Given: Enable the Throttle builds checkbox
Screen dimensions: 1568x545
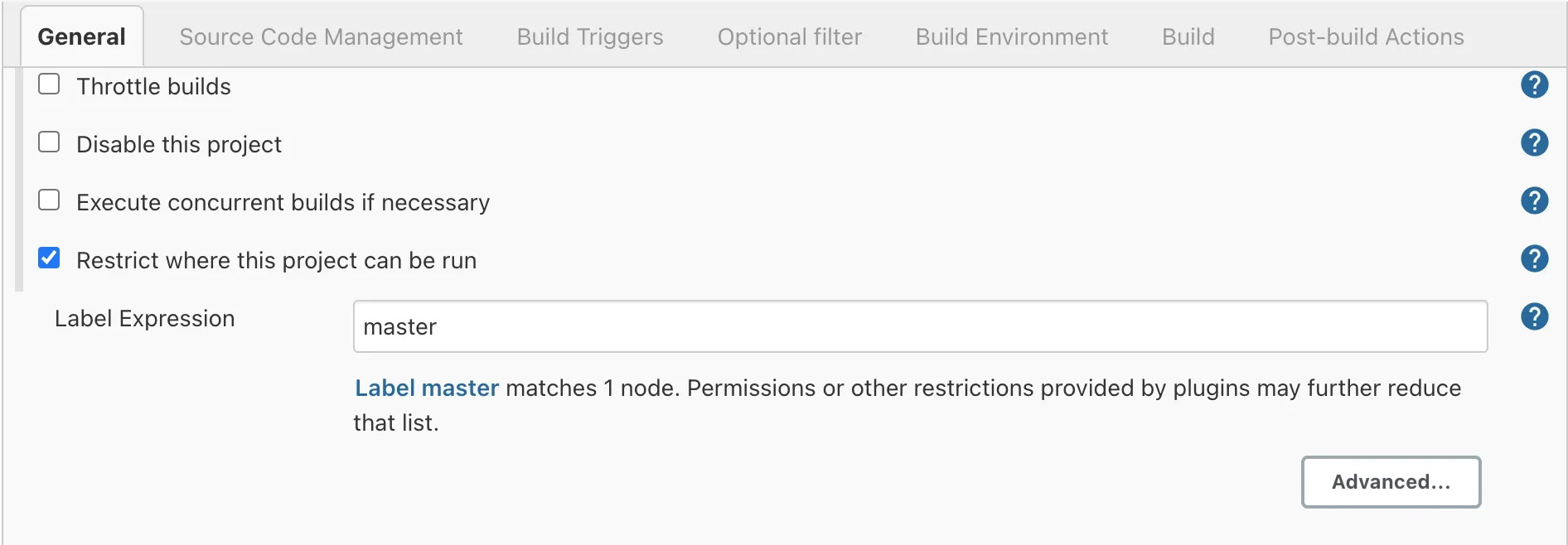Looking at the screenshot, I should click(x=50, y=84).
